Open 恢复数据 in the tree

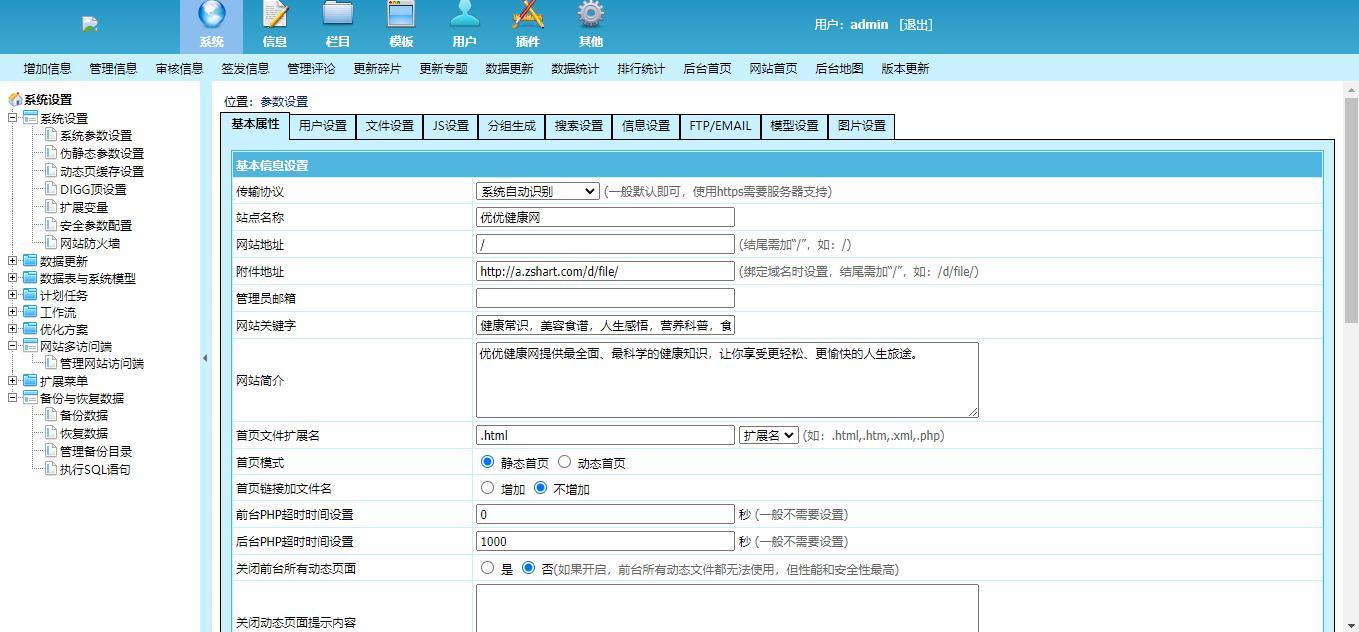pyautogui.click(x=84, y=434)
